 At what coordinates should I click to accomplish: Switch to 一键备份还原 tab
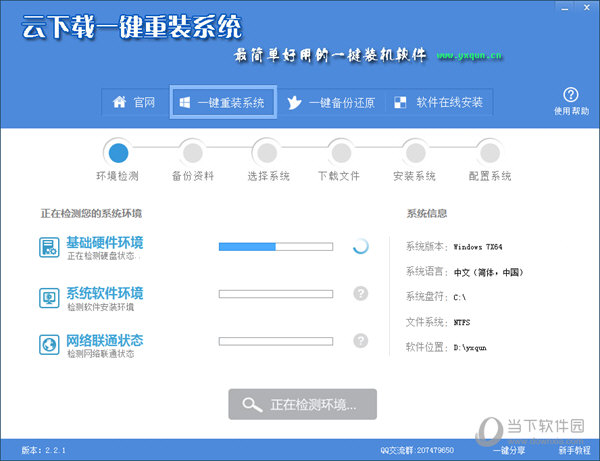pyautogui.click(x=331, y=102)
